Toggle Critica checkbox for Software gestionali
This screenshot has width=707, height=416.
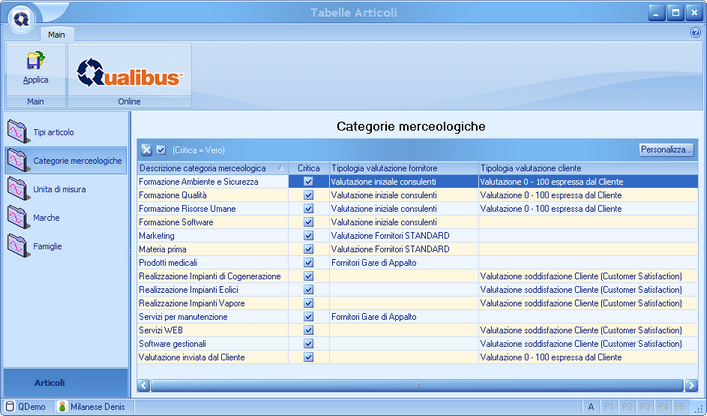pyautogui.click(x=308, y=343)
